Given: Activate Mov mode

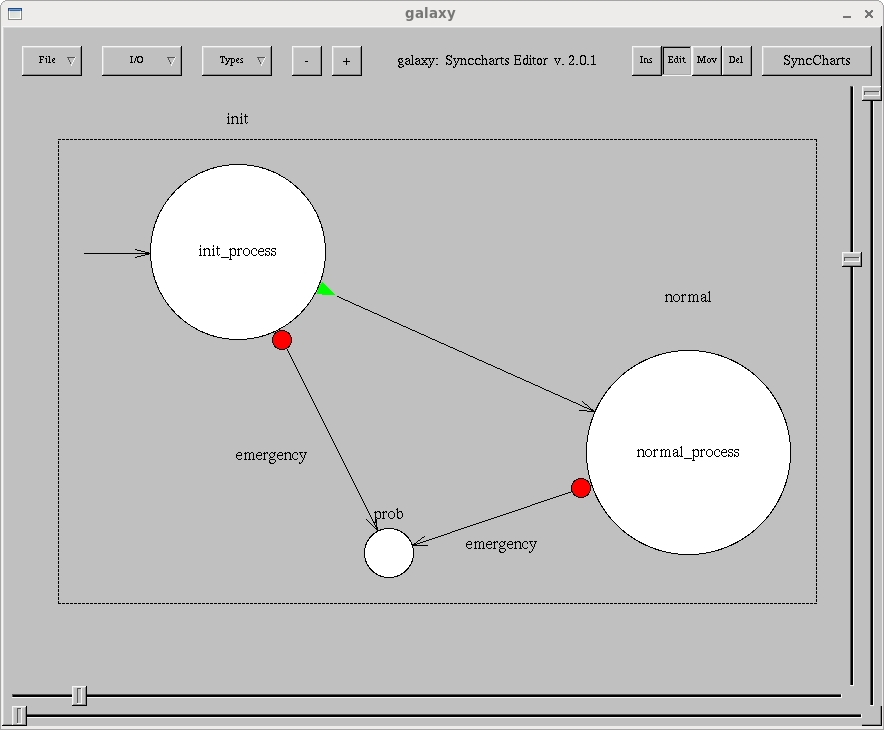Looking at the screenshot, I should (x=706, y=60).
